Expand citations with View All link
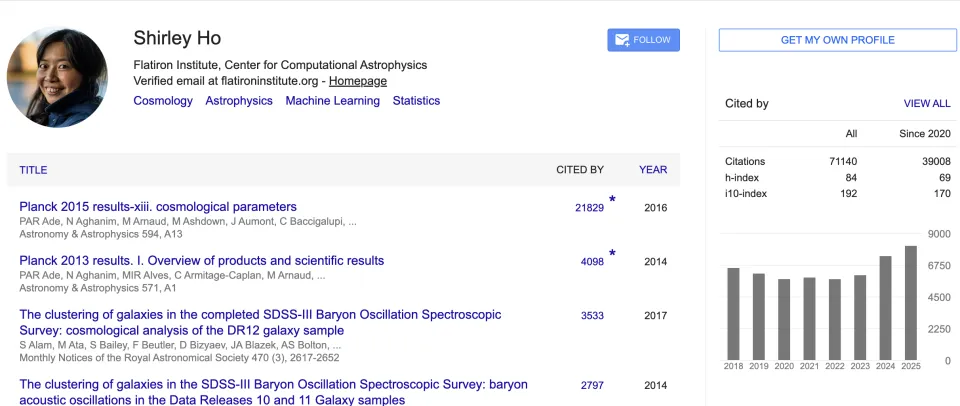 pos(927,103)
